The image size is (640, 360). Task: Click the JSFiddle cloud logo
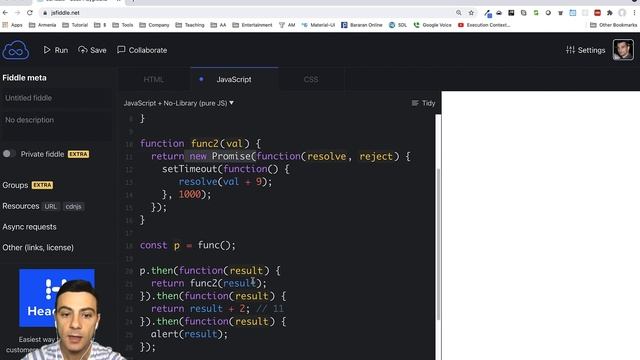click(16, 50)
